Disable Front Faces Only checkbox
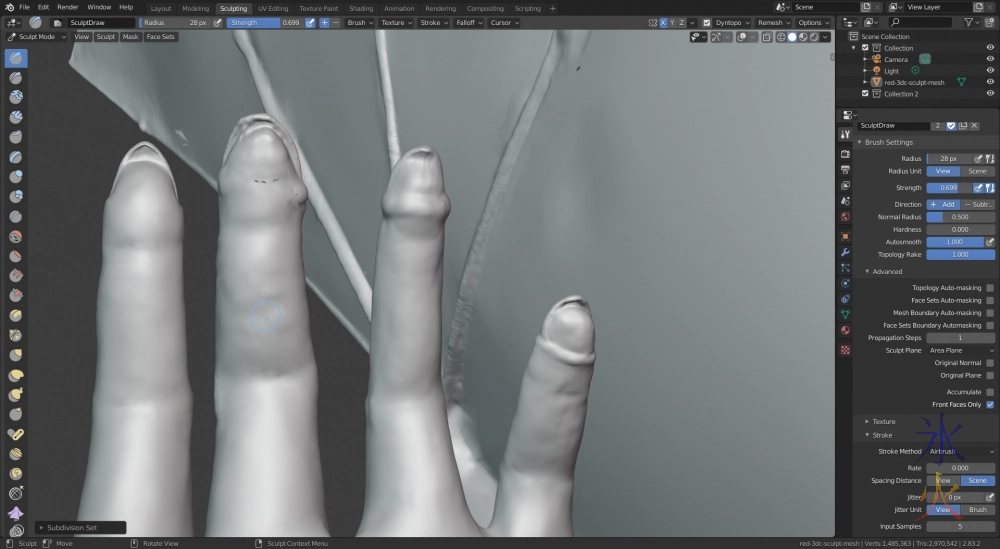The height and width of the screenshot is (549, 1000). click(990, 404)
